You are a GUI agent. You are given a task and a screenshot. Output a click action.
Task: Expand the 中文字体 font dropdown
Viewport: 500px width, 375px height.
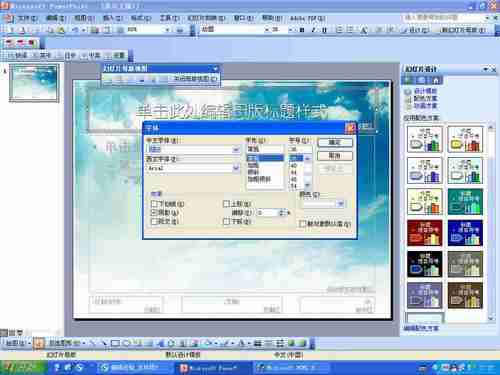[x=236, y=149]
